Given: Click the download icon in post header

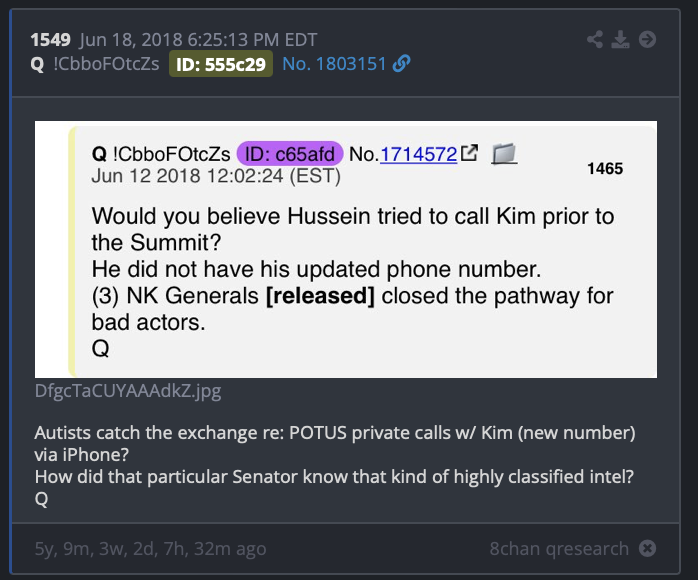Looking at the screenshot, I should click(x=621, y=40).
